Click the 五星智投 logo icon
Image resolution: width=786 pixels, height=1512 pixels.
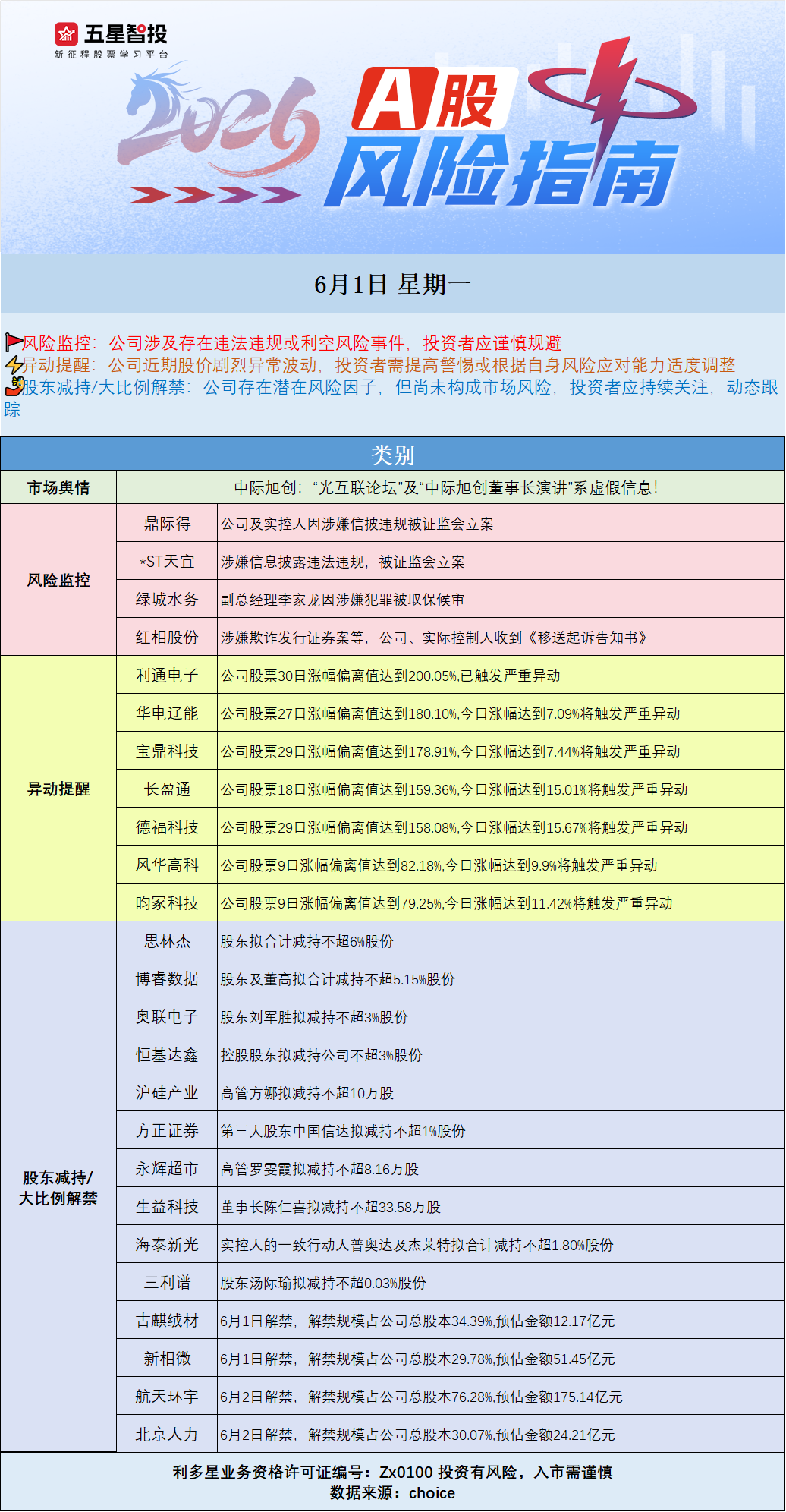(x=67, y=34)
